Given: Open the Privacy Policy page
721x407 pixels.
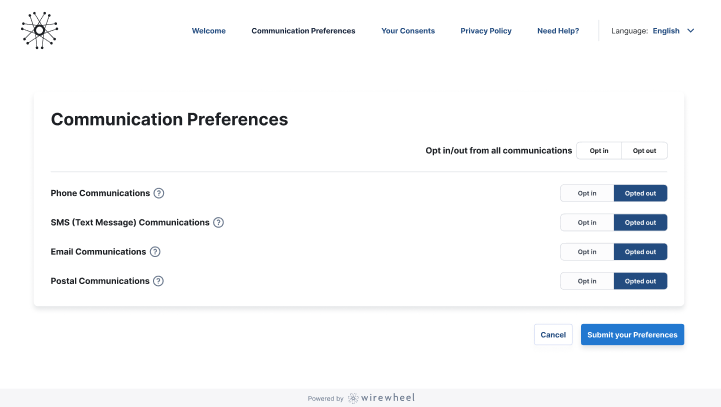Looking at the screenshot, I should point(486,31).
